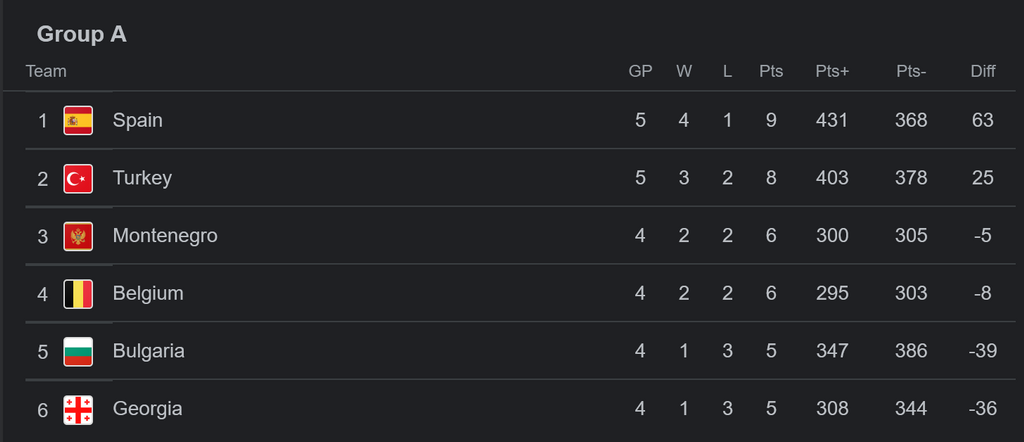Click the Turkey flag icon
Screen dimensions: 1024x442
[x=78, y=178]
